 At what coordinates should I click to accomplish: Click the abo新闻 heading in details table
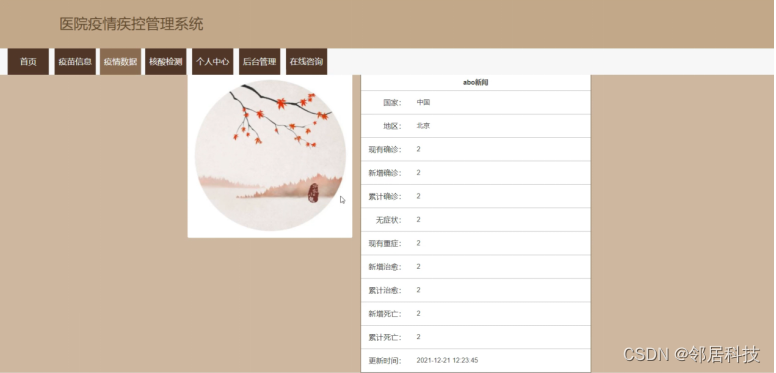[x=476, y=83]
